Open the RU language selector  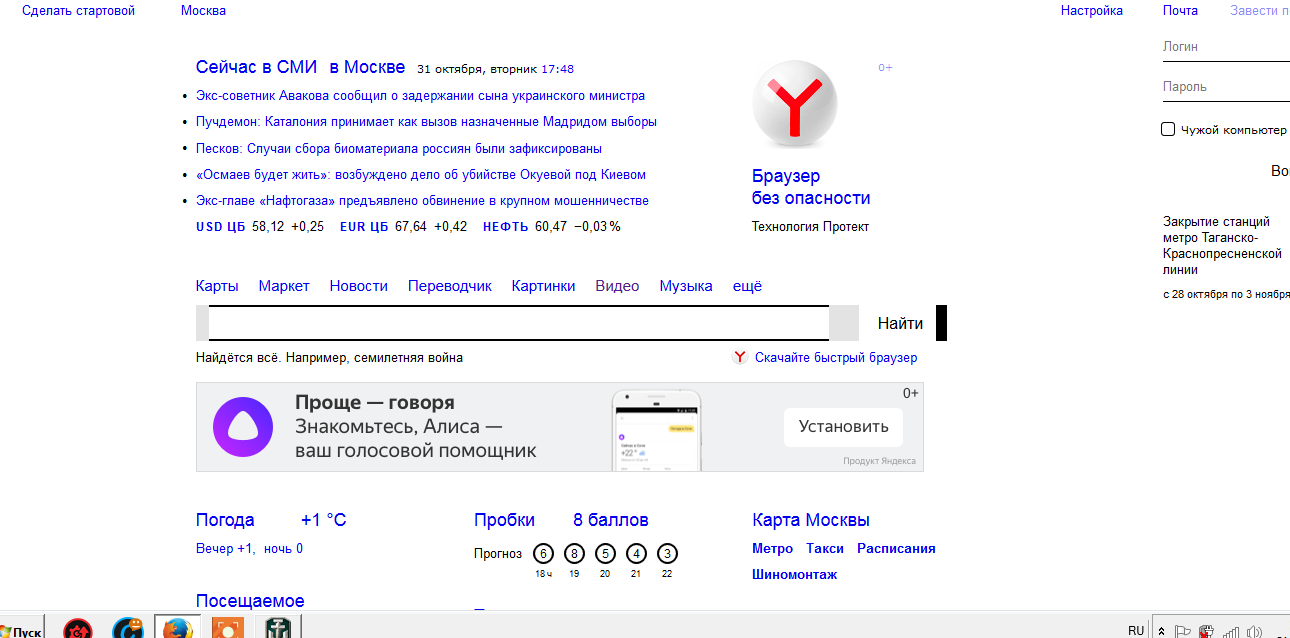tap(1136, 631)
